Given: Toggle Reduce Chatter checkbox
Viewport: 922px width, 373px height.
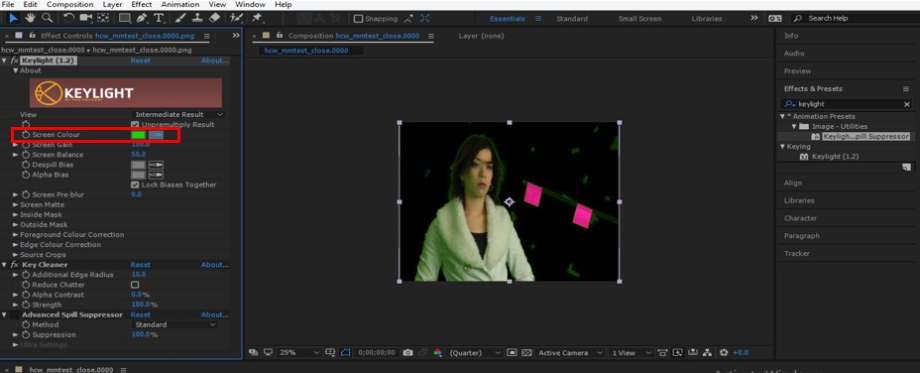Looking at the screenshot, I should 135,285.
